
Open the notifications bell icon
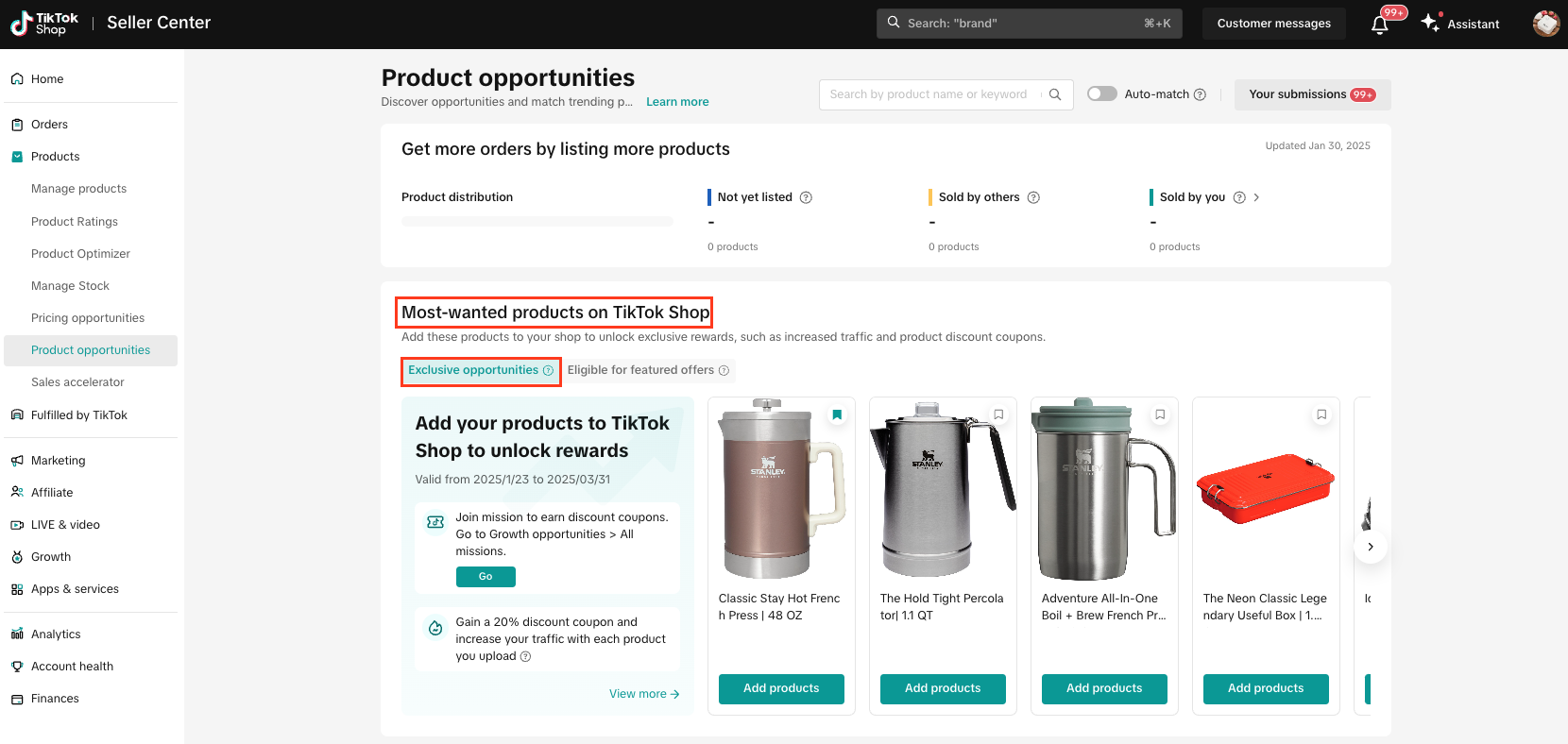1380,25
